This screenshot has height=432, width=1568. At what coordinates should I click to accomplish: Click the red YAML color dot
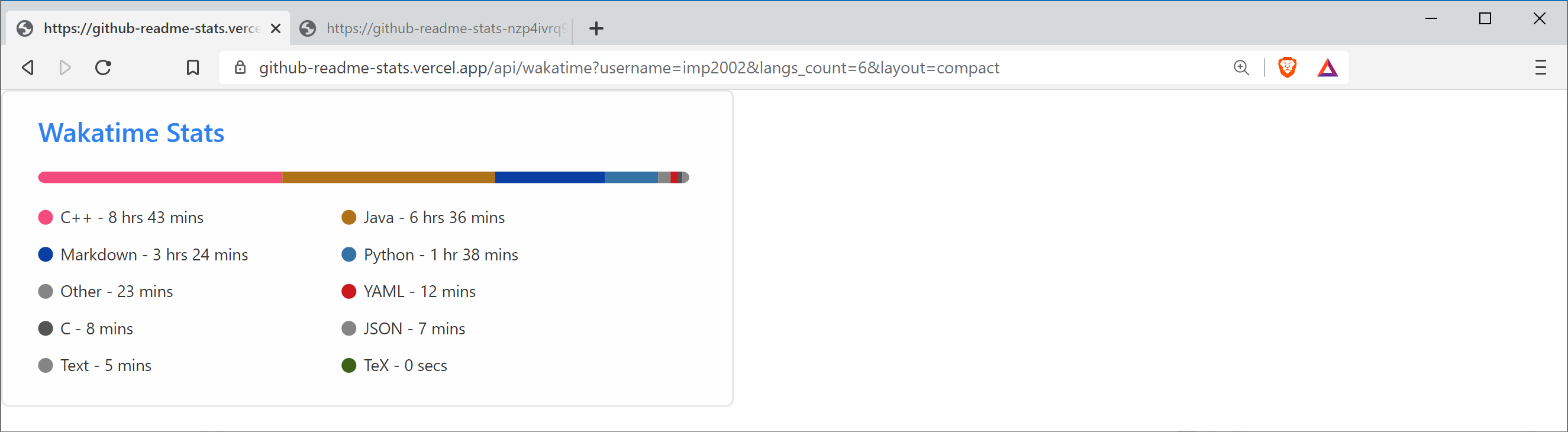pos(349,291)
